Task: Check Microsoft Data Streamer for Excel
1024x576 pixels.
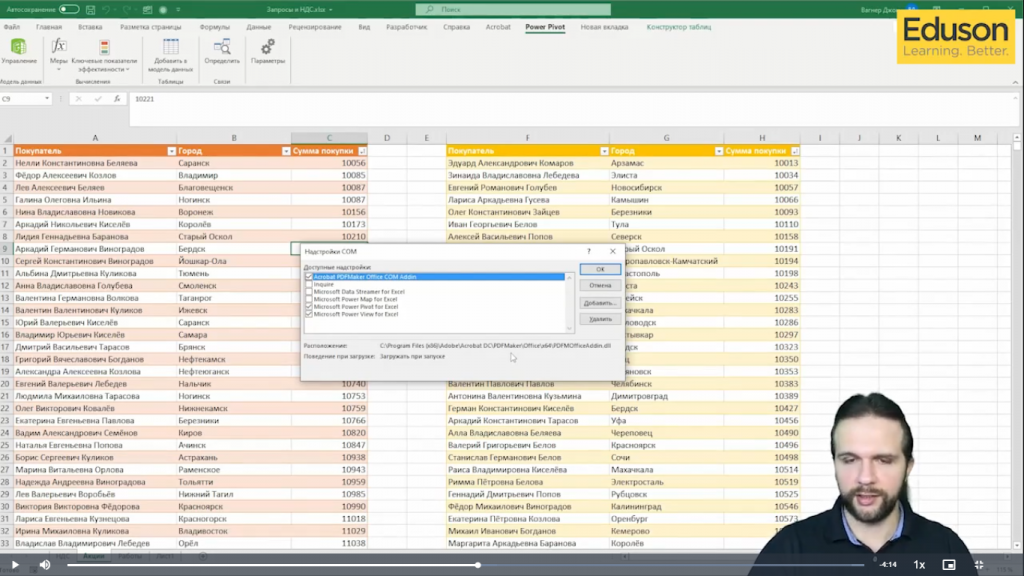Action: click(x=309, y=292)
